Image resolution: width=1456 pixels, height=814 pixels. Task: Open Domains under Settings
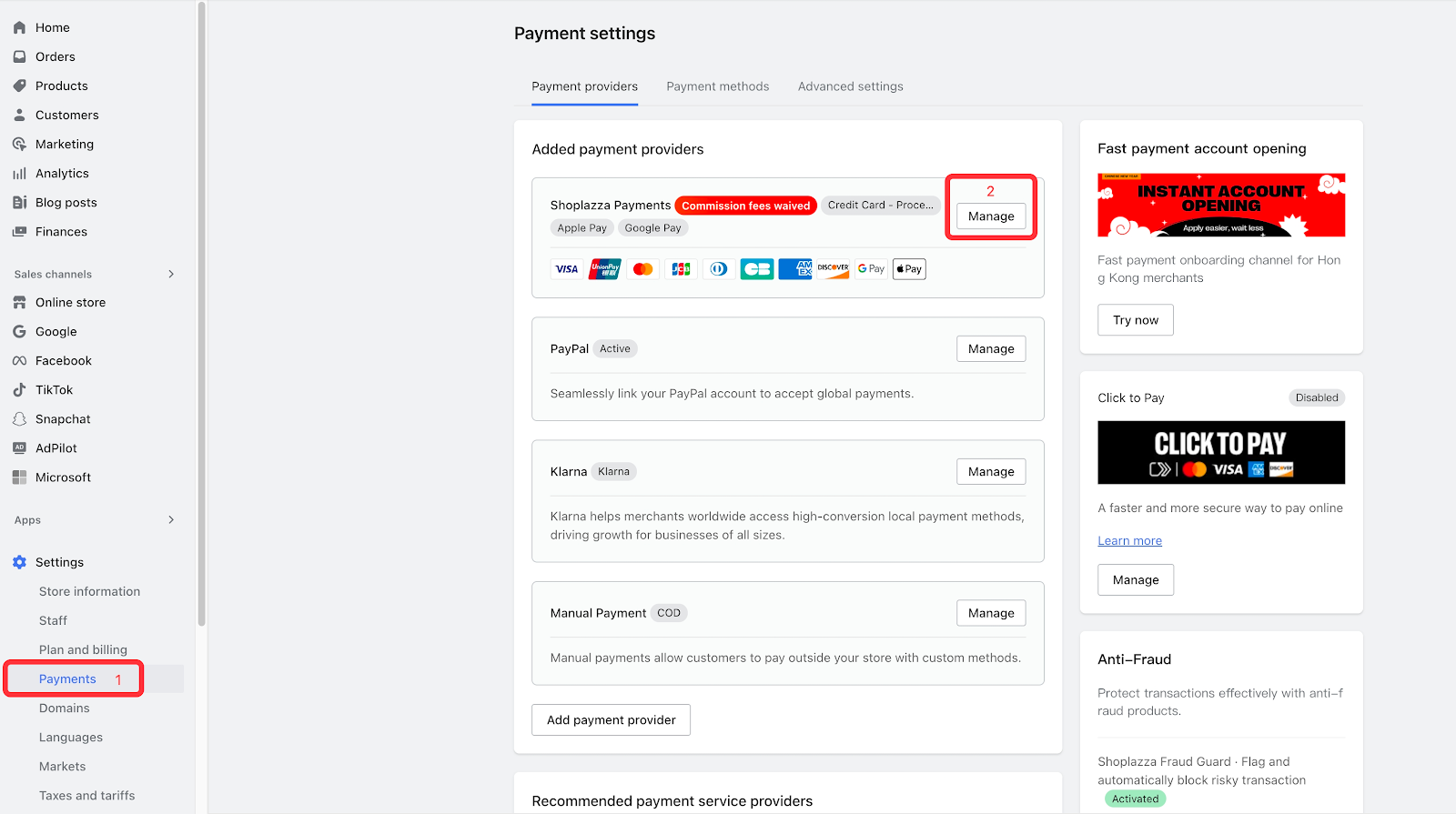click(x=65, y=708)
